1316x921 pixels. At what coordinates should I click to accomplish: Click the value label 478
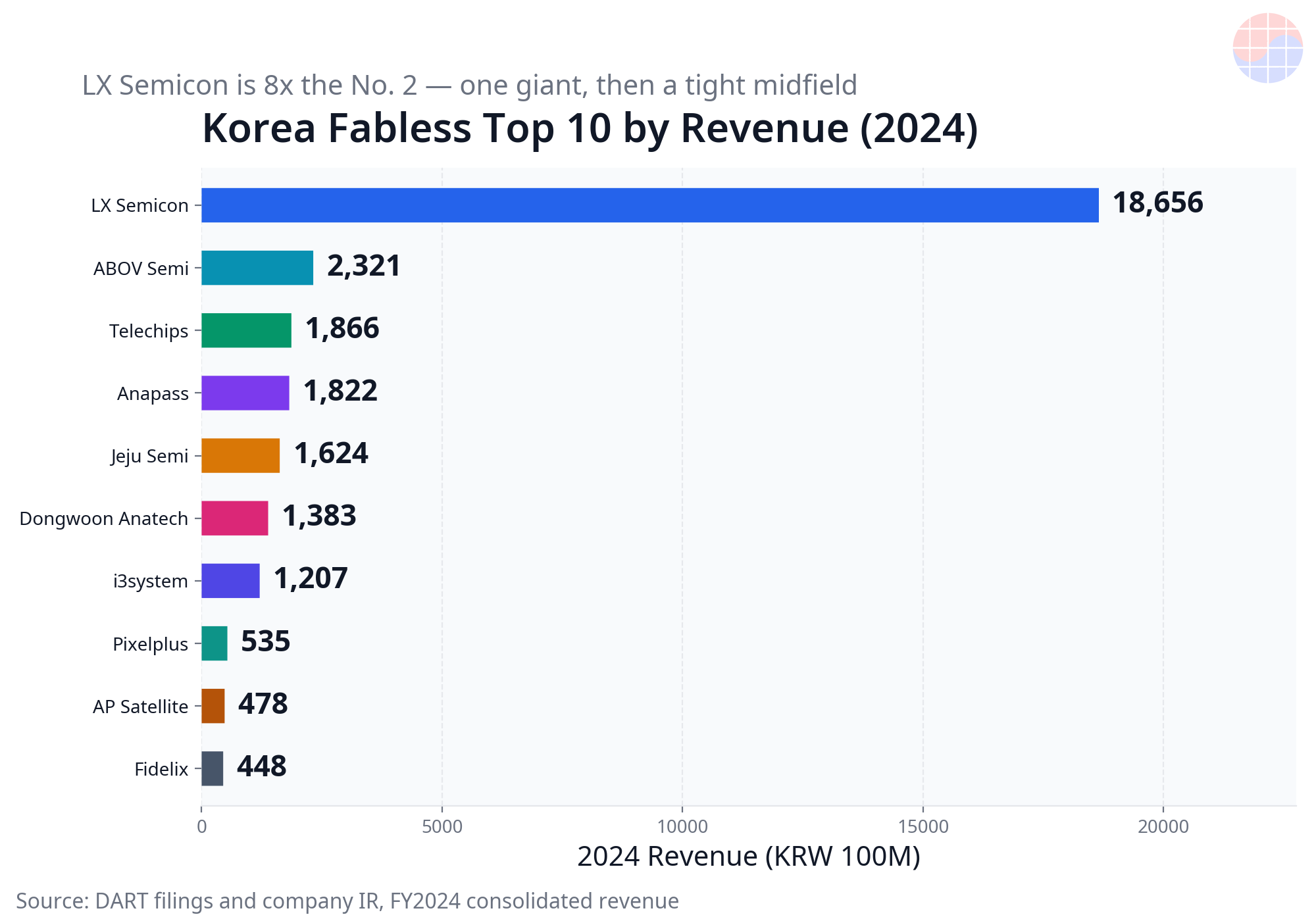pos(263,704)
